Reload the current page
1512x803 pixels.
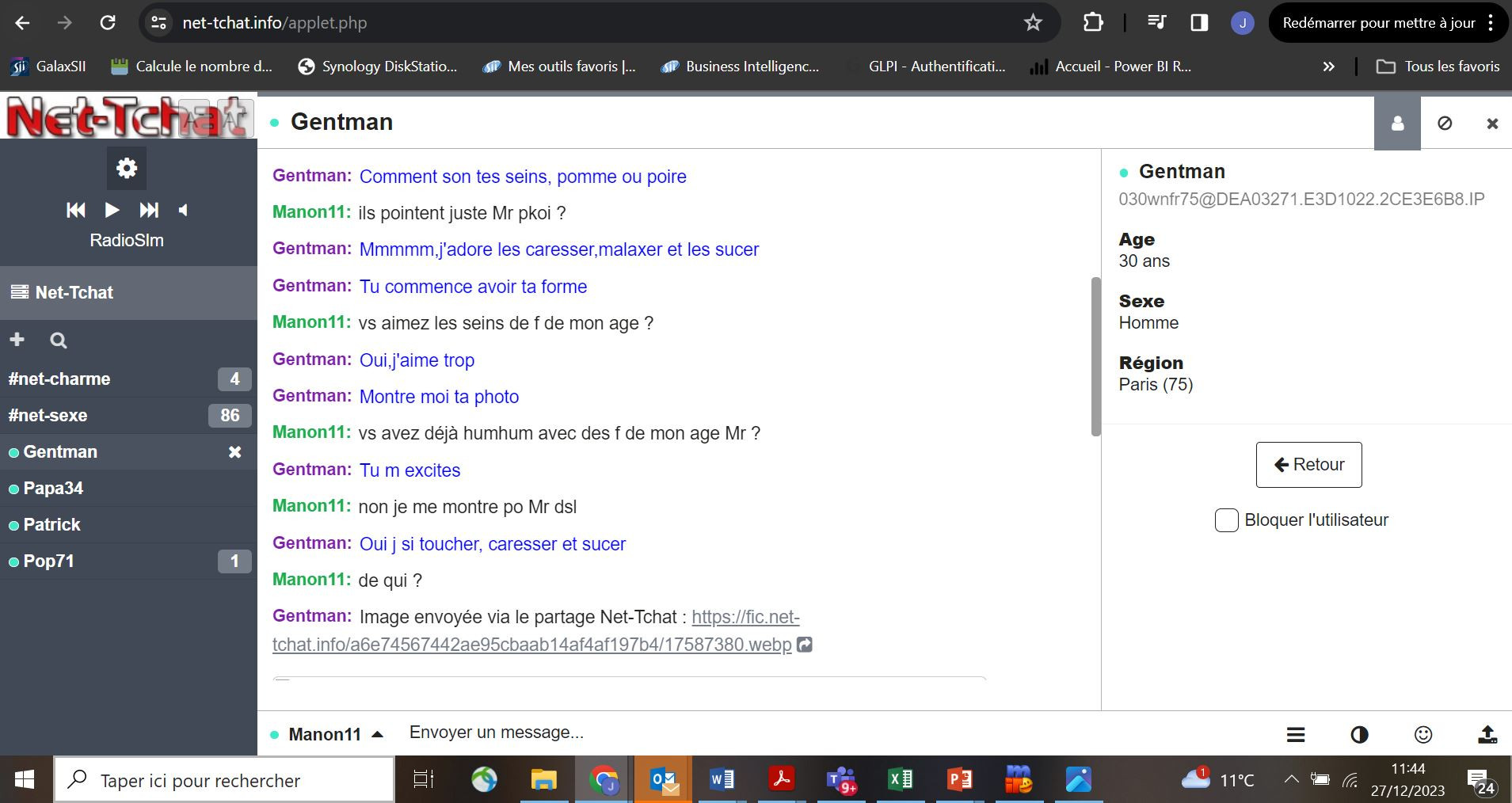[108, 23]
